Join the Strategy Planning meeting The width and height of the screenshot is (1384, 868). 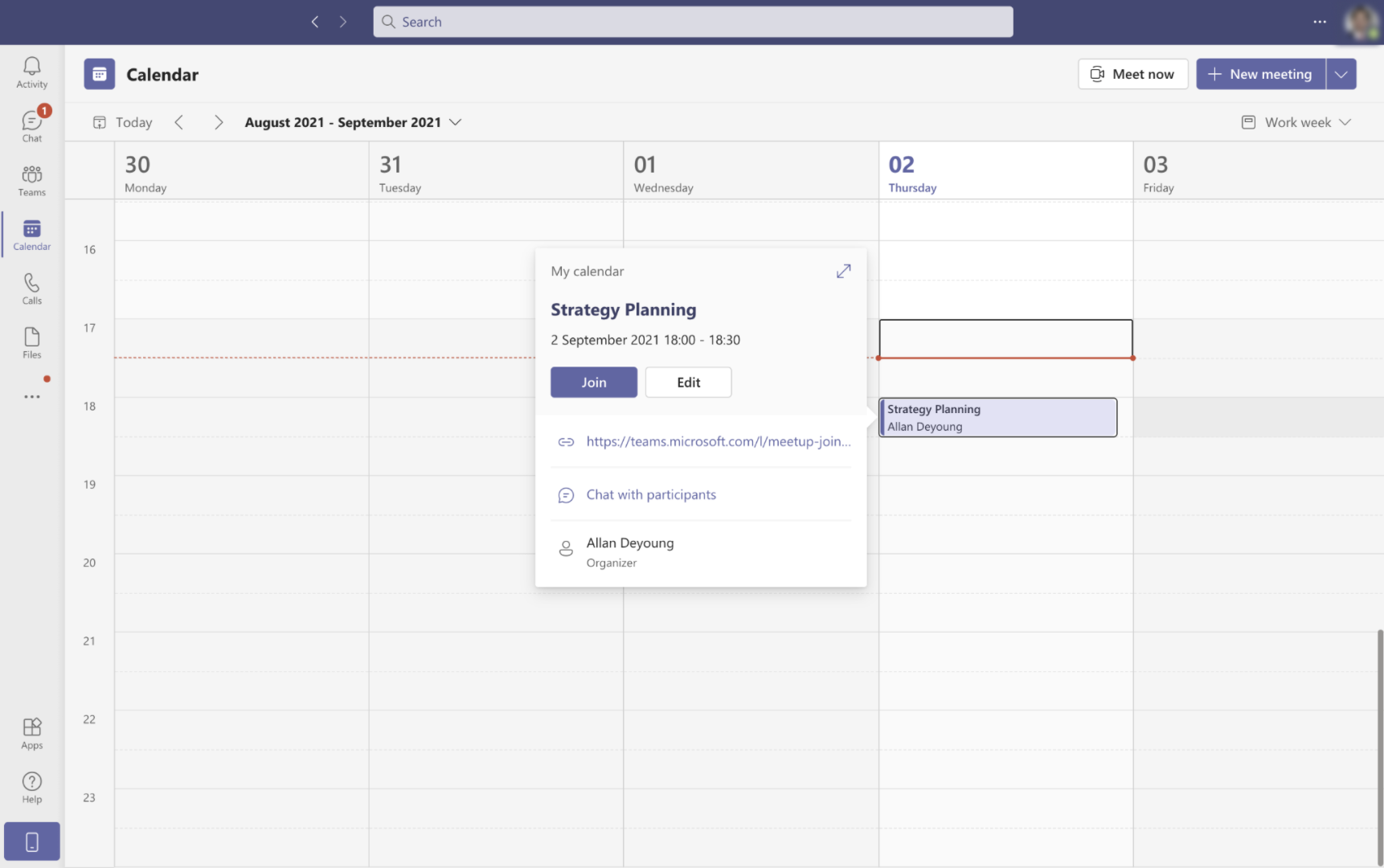(x=593, y=383)
